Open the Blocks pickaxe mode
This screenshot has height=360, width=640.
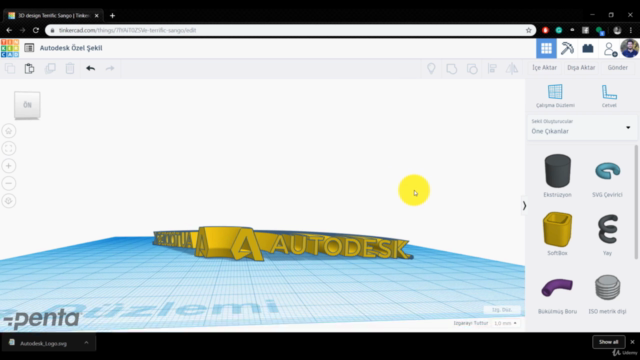click(x=567, y=49)
